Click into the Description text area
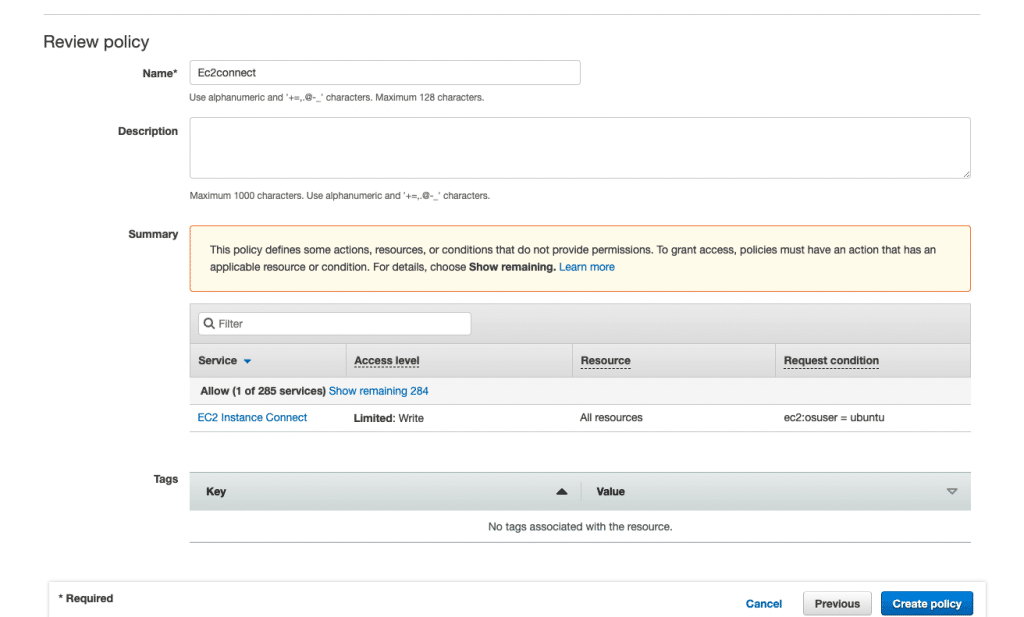Viewport: 1024px width, 617px height. click(579, 148)
